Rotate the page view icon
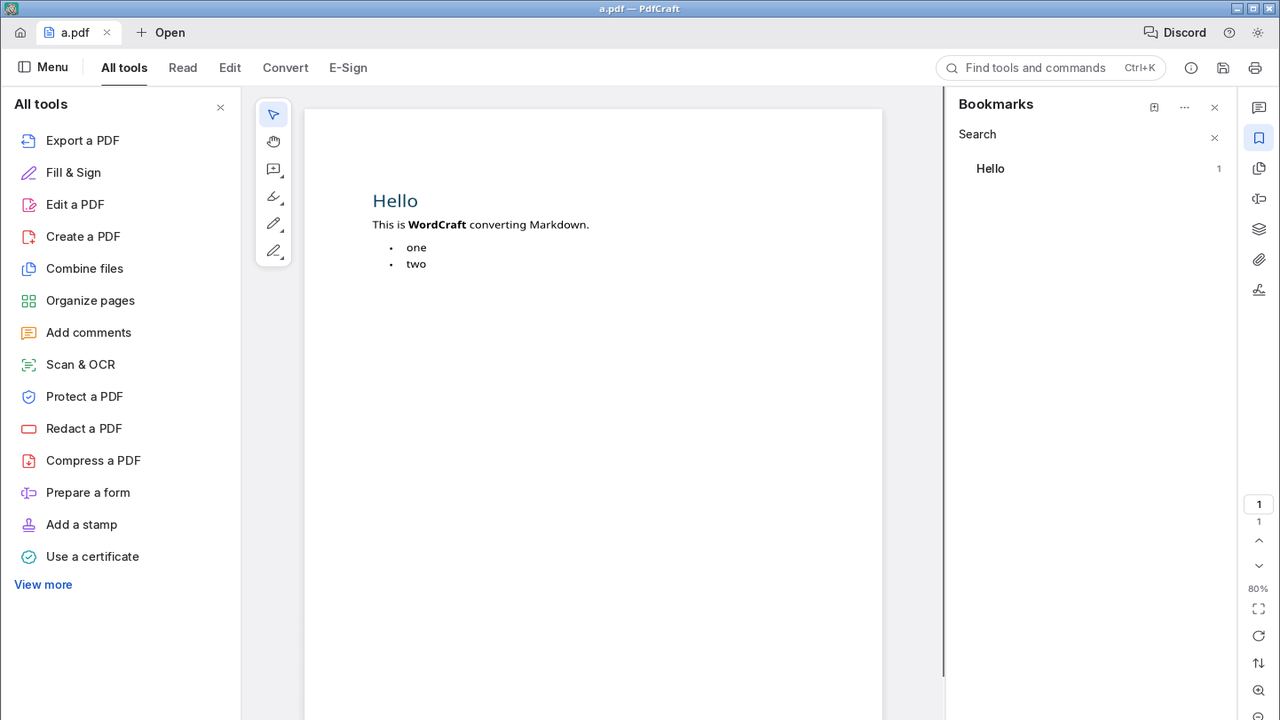This screenshot has width=1280, height=720. tap(1259, 636)
